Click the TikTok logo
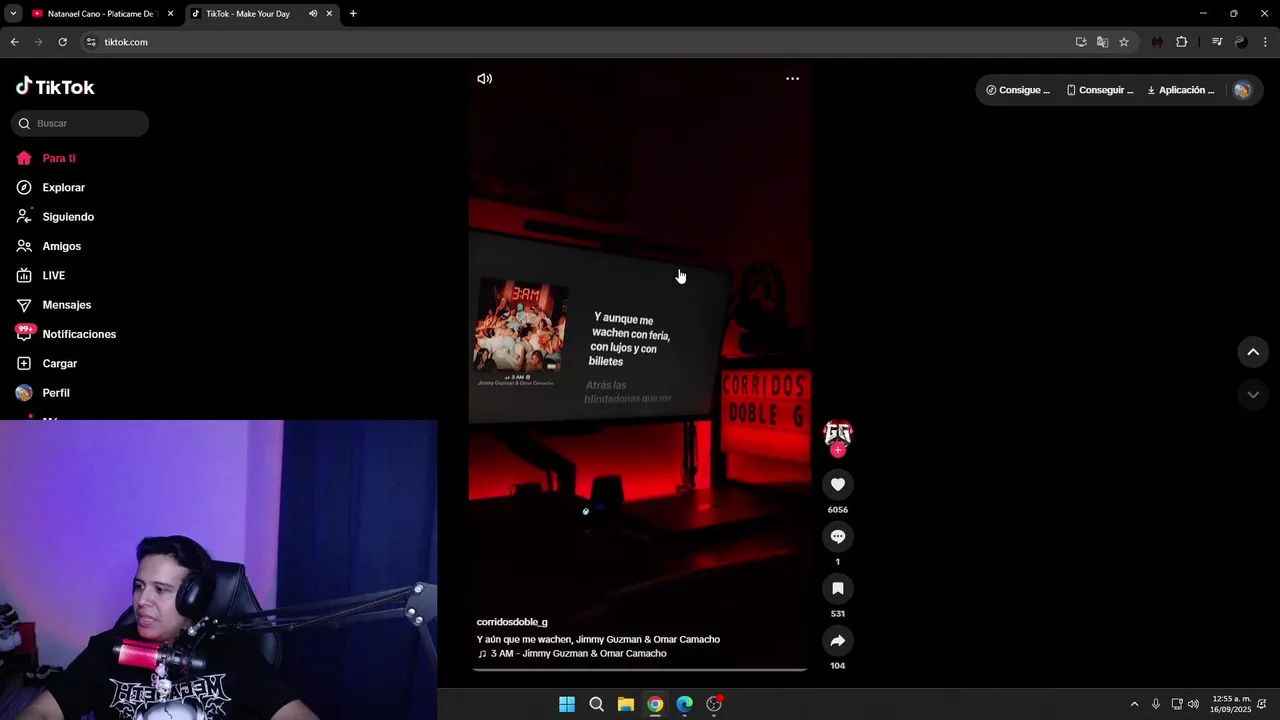 tap(55, 87)
